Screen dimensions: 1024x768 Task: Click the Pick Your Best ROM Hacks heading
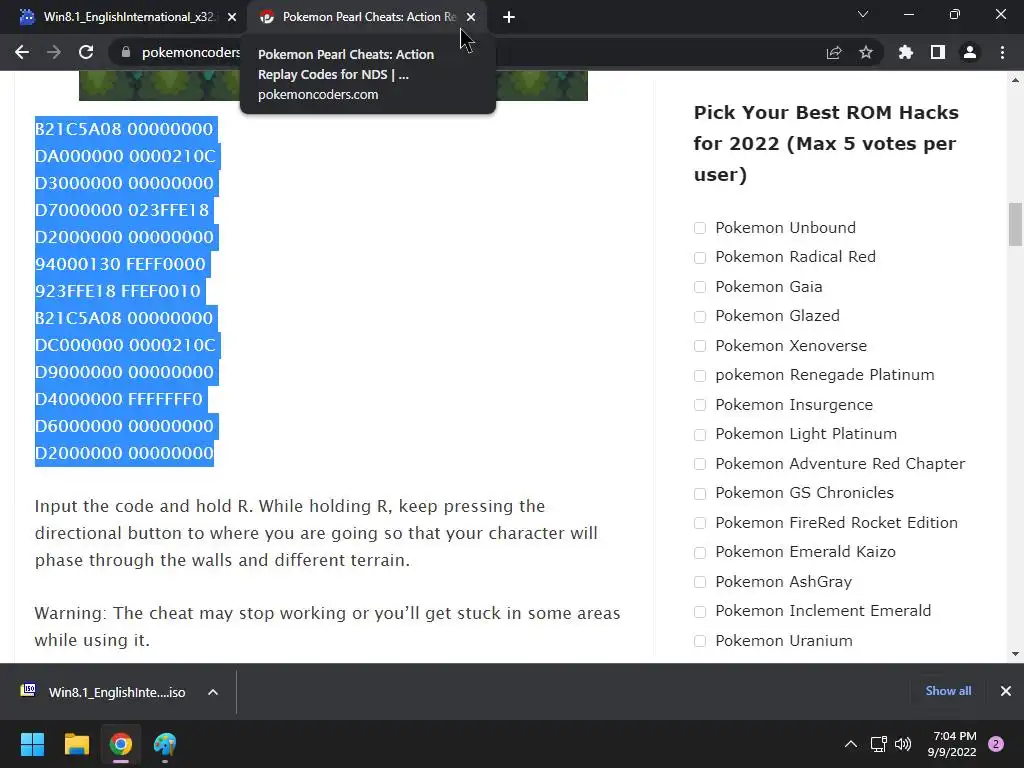tap(825, 144)
